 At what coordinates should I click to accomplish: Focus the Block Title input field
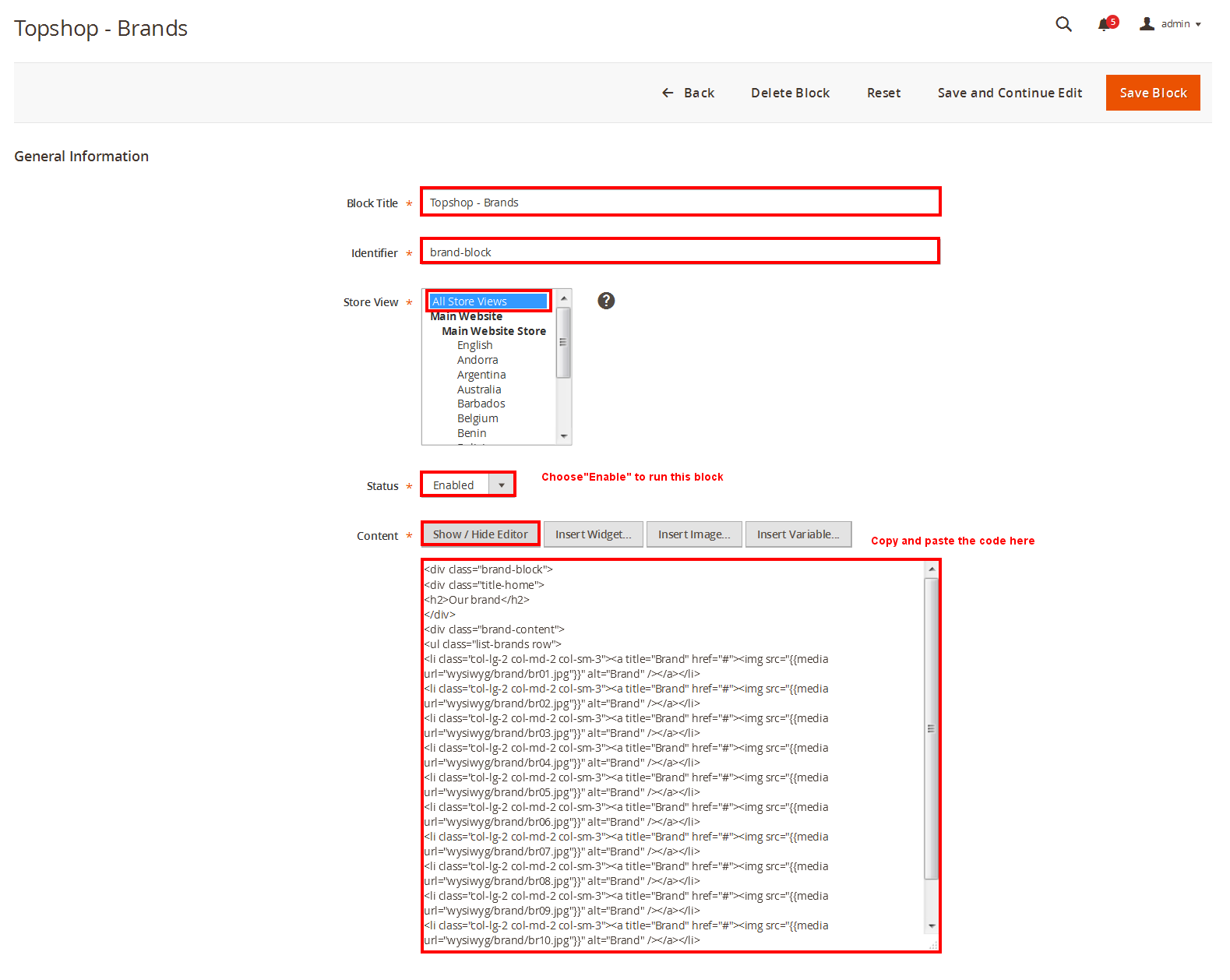(x=681, y=202)
